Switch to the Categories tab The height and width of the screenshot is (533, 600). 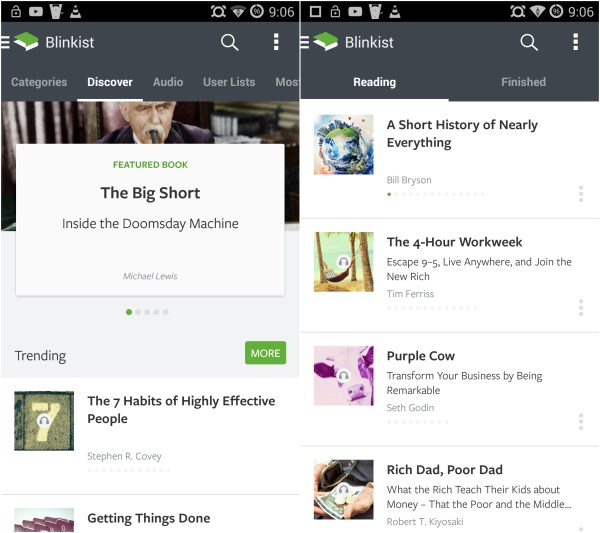coord(39,82)
